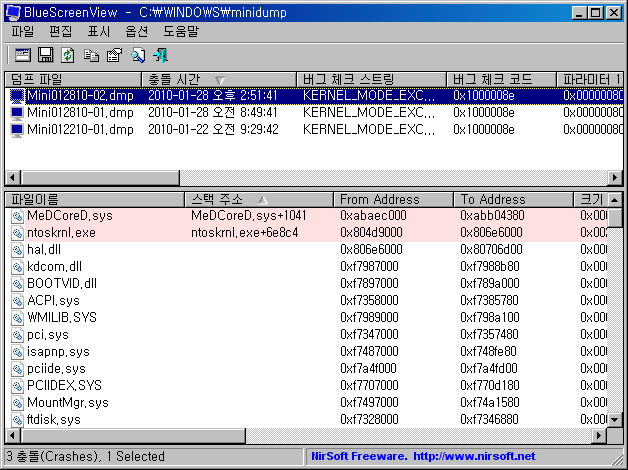Viewport: 628px width, 470px height.
Task: Open Advanced Options toolbar icon
Action: click(x=23, y=55)
